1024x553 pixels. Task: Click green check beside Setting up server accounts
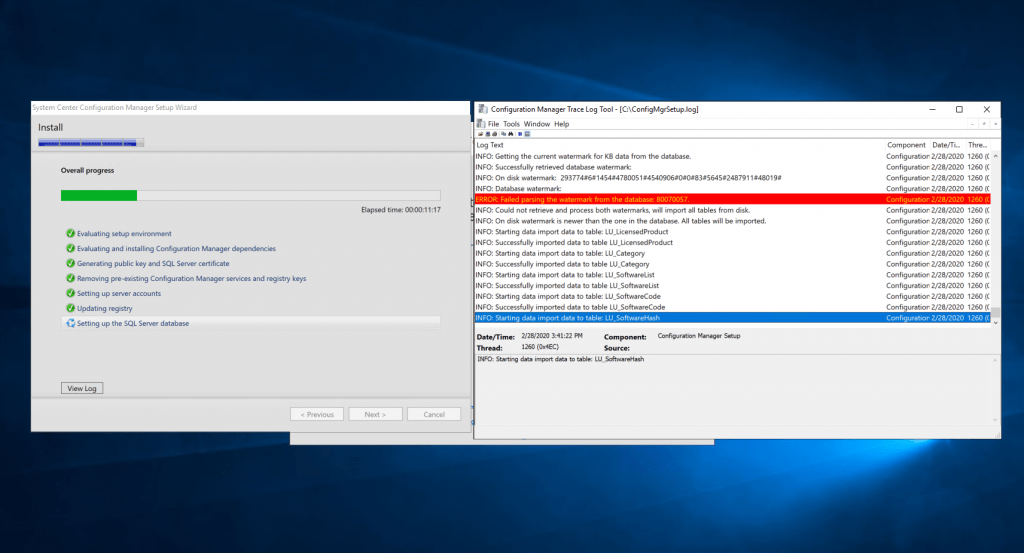click(71, 293)
